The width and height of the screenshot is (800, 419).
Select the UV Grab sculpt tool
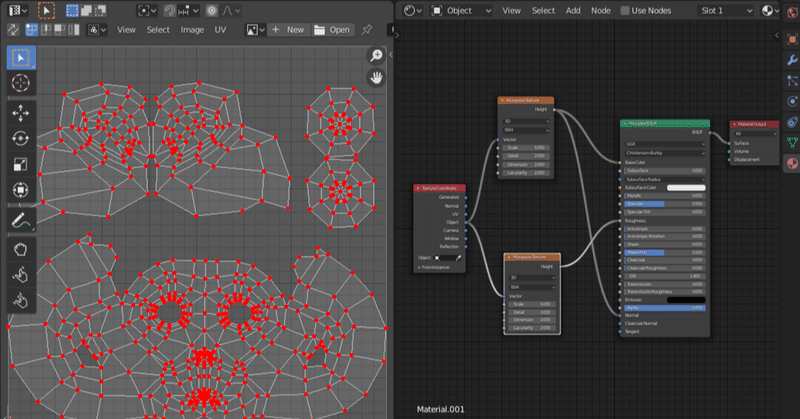coord(21,250)
